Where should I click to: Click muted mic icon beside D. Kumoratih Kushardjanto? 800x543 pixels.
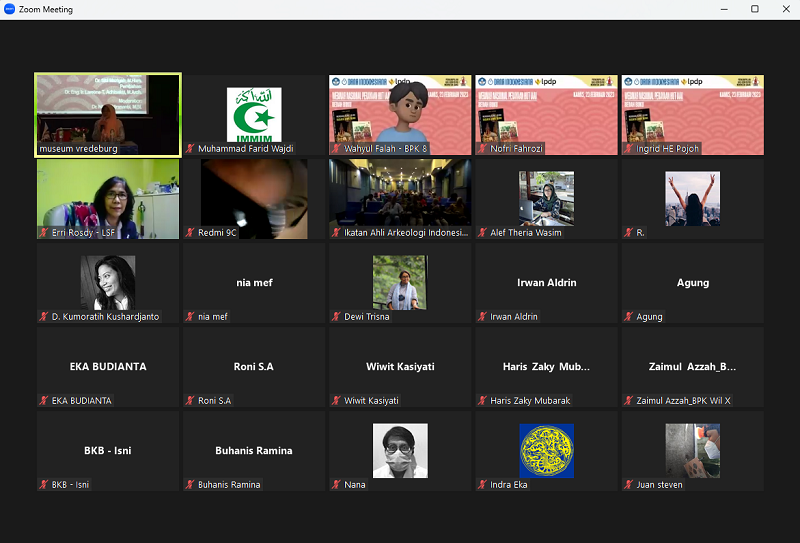44,316
